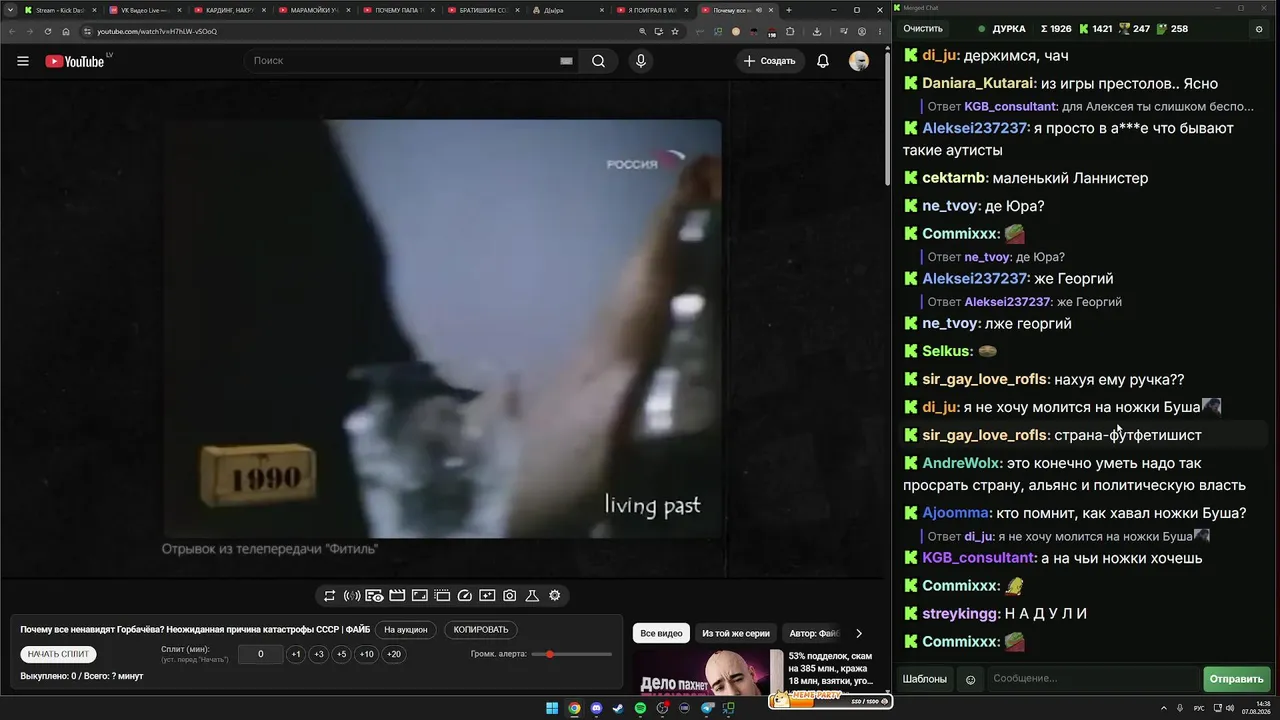Bookmark this page with the star icon
This screenshot has width=1280, height=720.
pos(675,31)
